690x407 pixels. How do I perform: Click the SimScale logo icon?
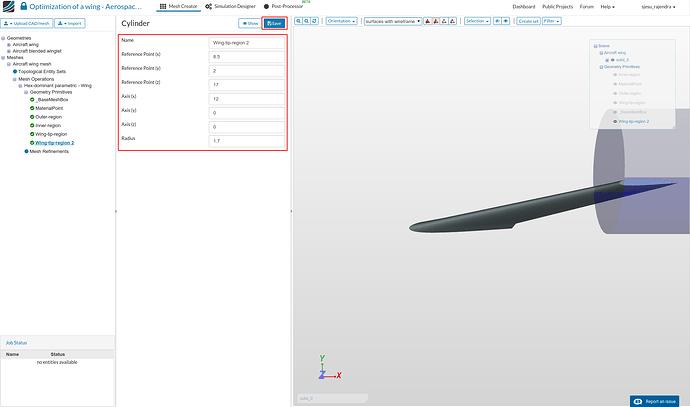point(8,6)
